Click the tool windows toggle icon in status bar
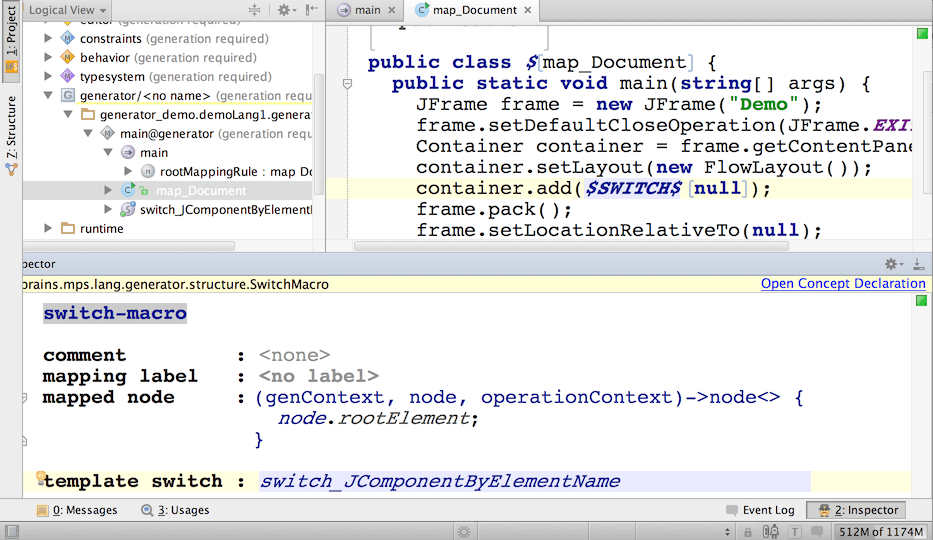Image resolution: width=933 pixels, height=540 pixels. coord(12,532)
